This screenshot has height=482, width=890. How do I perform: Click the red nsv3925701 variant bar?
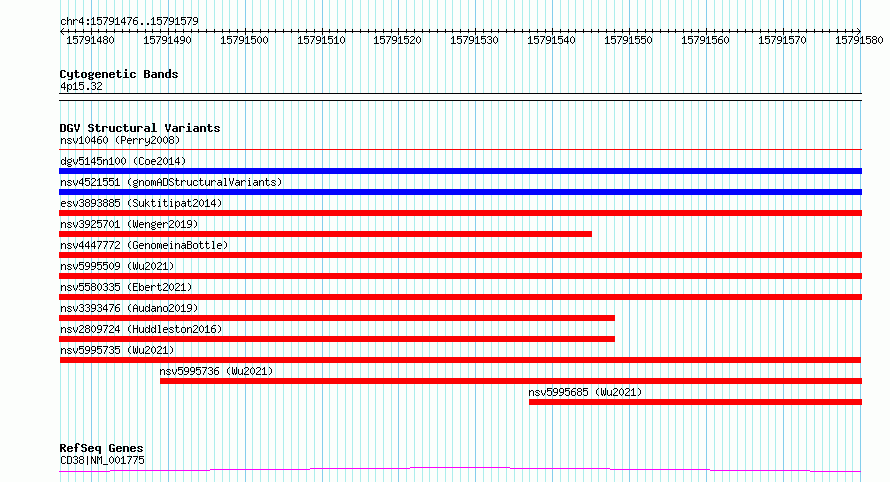pyautogui.click(x=325, y=234)
